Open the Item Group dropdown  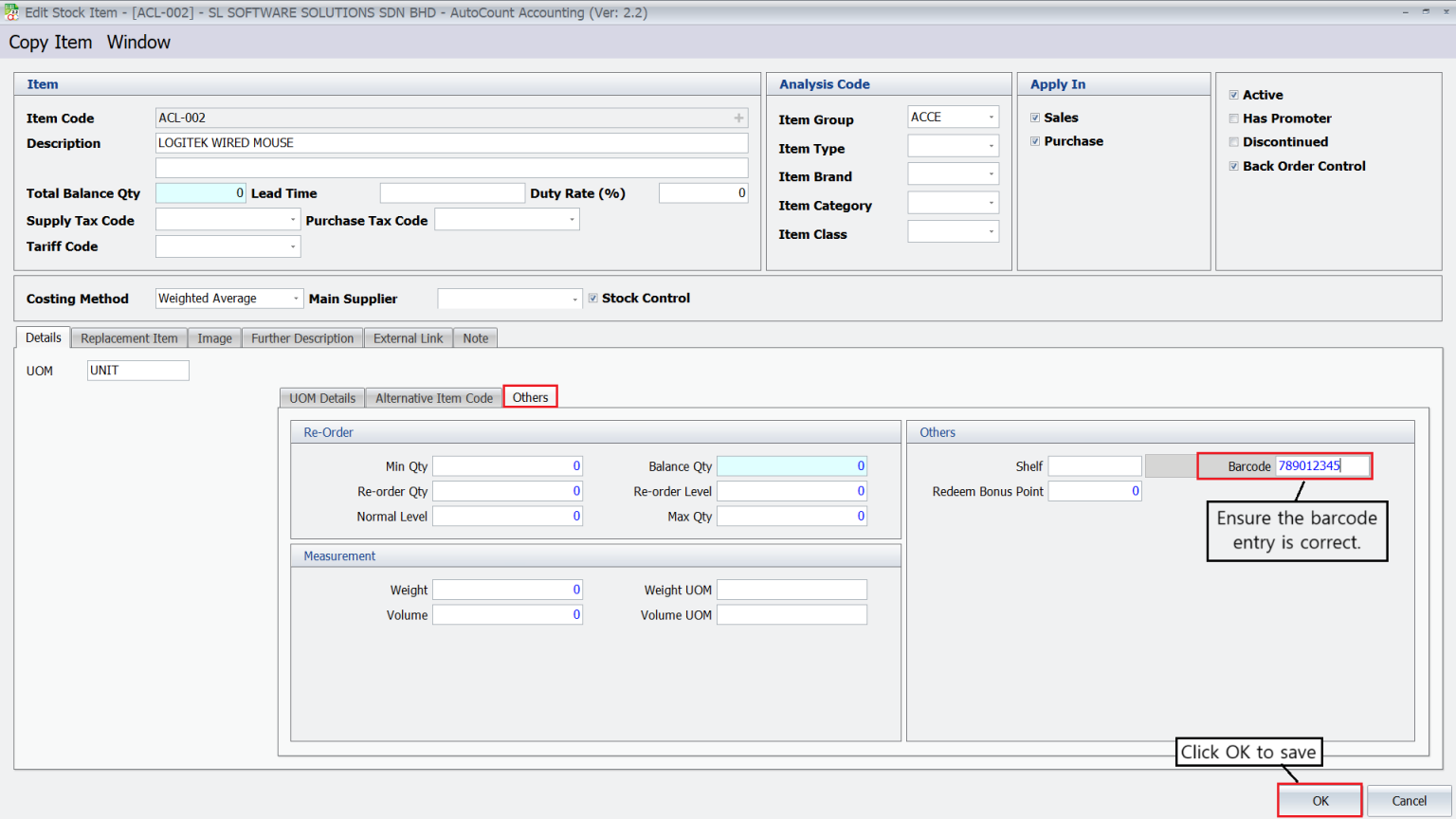tap(993, 116)
